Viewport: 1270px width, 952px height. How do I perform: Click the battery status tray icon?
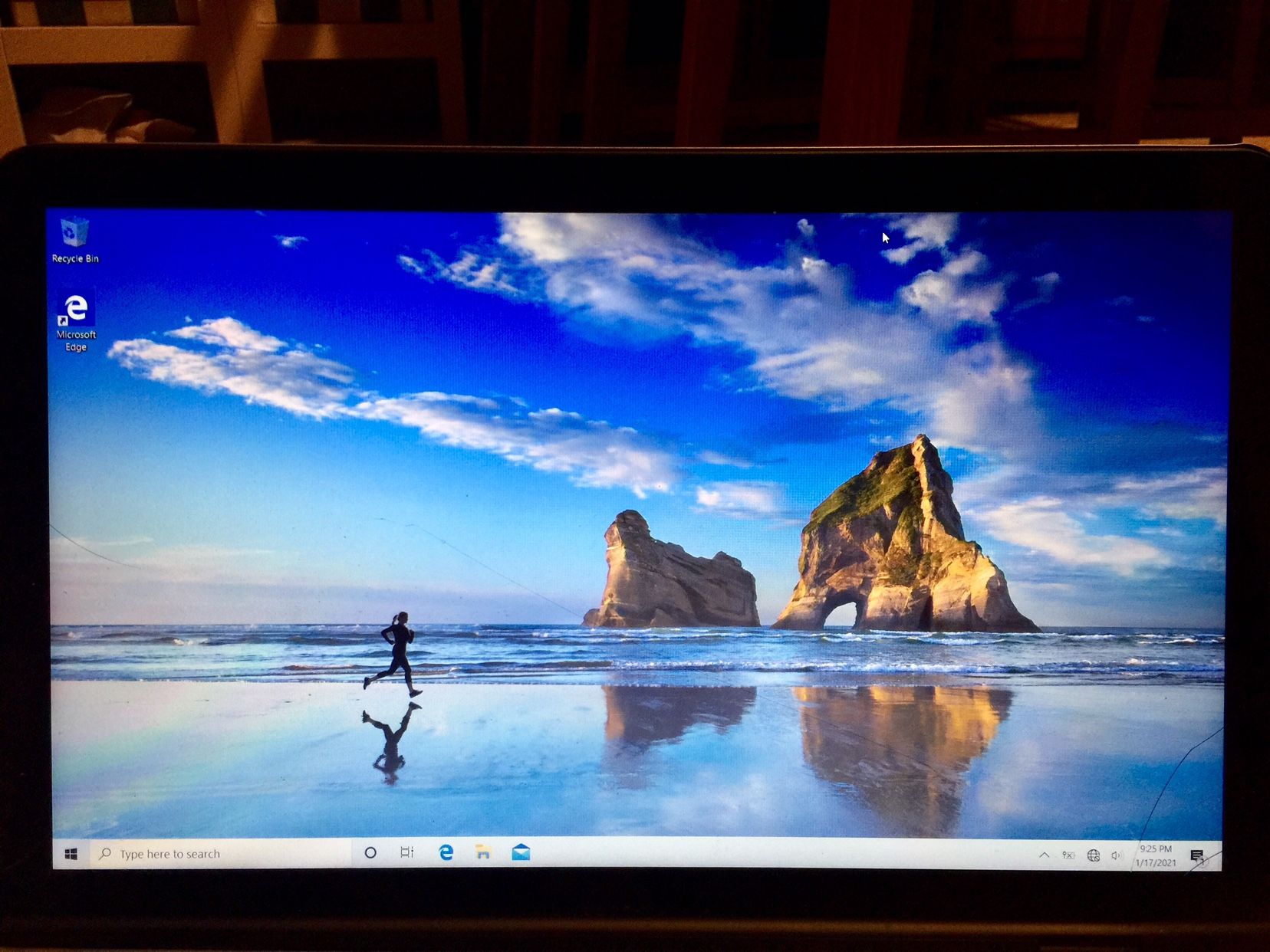point(1068,855)
